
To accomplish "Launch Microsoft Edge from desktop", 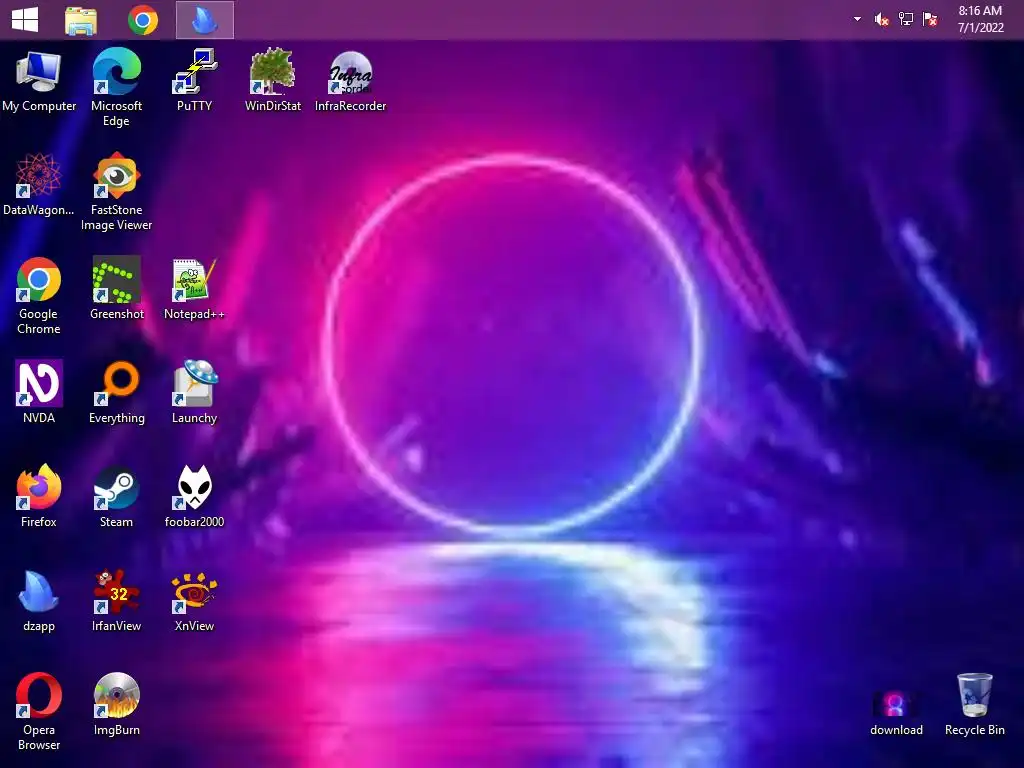I will pyautogui.click(x=116, y=88).
